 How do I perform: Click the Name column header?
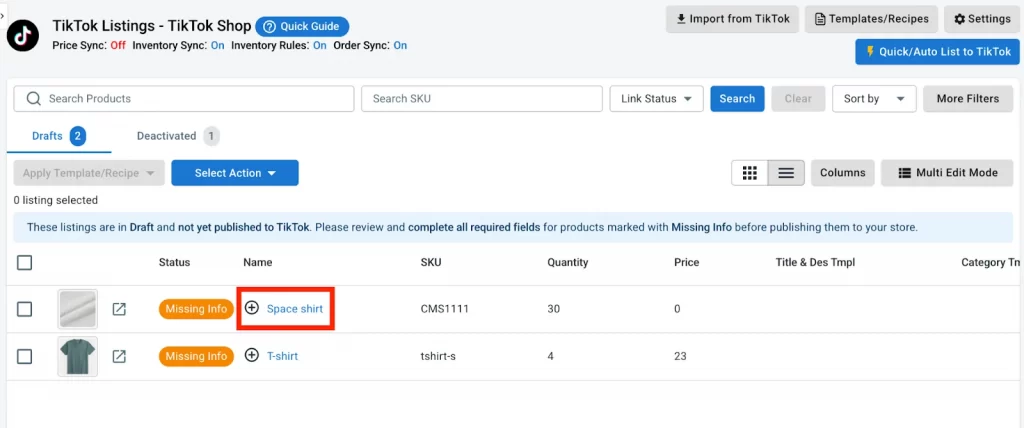tap(257, 263)
